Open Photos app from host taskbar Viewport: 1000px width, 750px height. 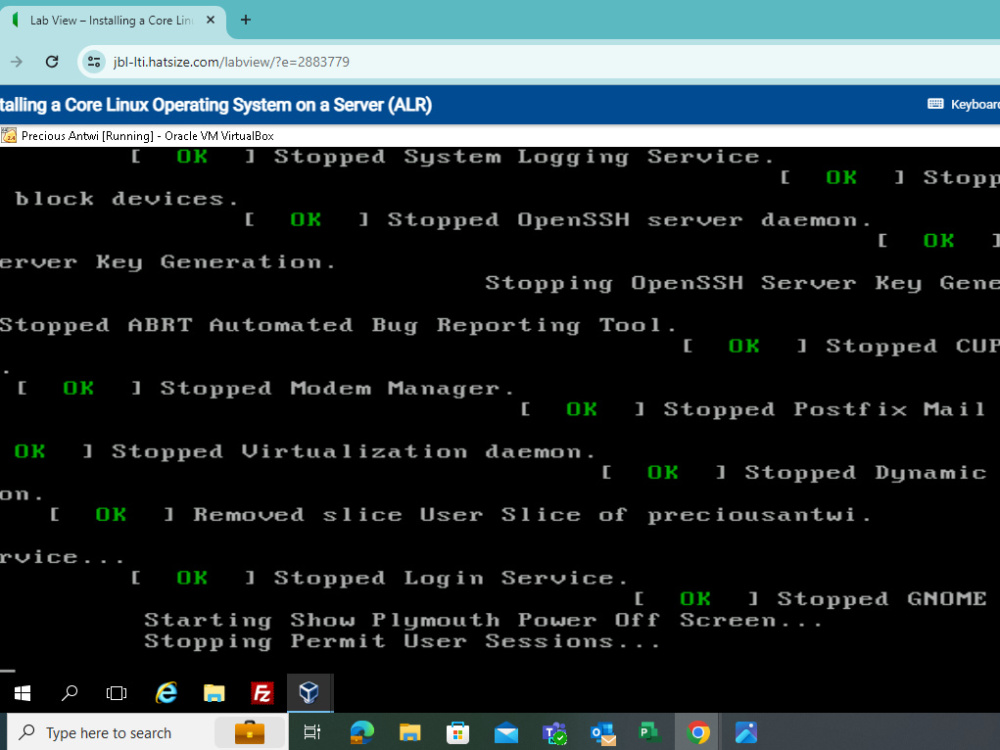tap(746, 733)
